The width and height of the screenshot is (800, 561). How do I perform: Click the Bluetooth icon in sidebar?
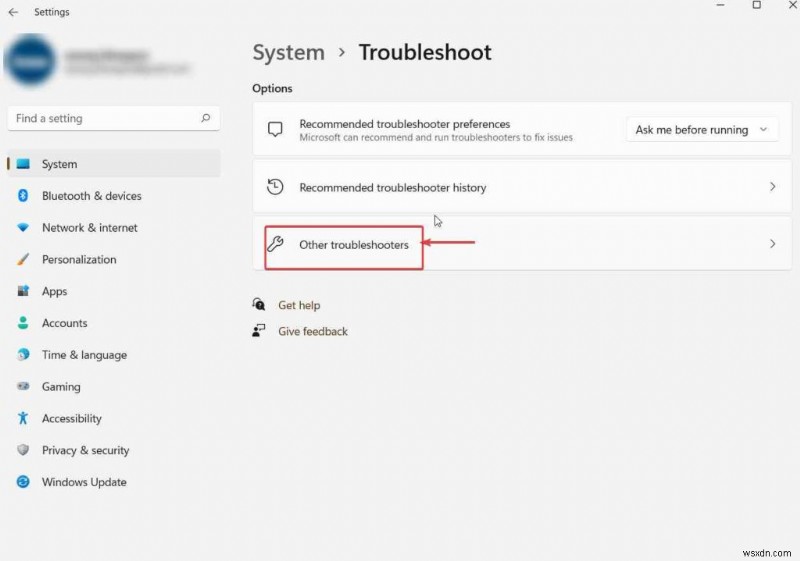23,195
